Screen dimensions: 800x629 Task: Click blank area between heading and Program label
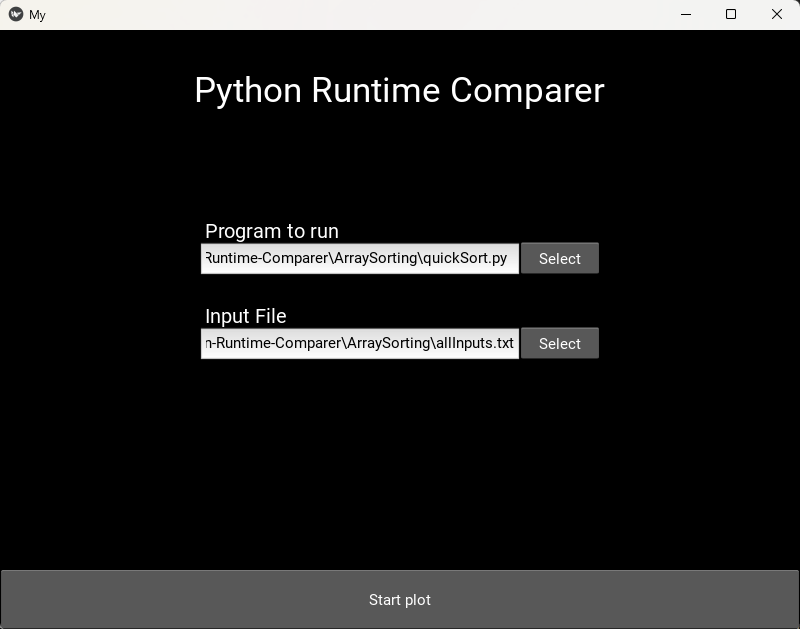pyautogui.click(x=400, y=165)
